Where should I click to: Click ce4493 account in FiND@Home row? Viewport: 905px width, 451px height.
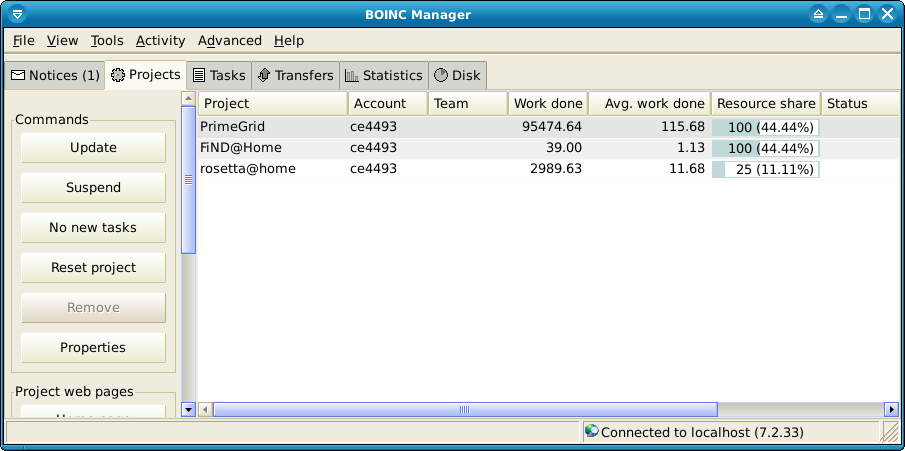pos(373,148)
